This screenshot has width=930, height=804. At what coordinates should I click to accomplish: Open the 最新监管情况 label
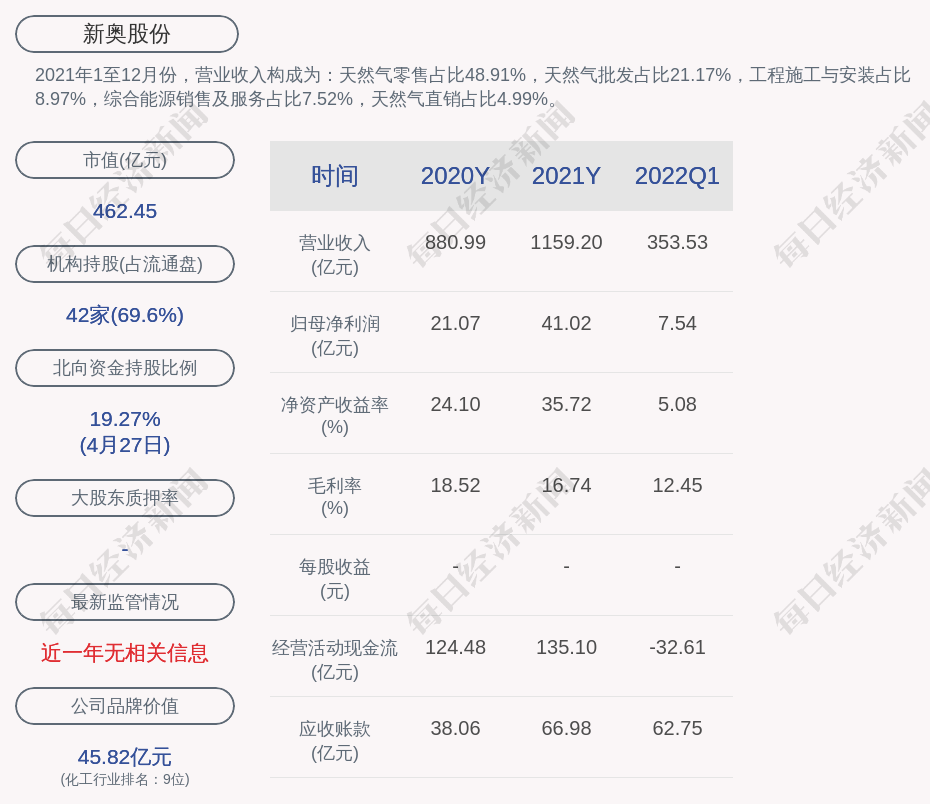(125, 602)
